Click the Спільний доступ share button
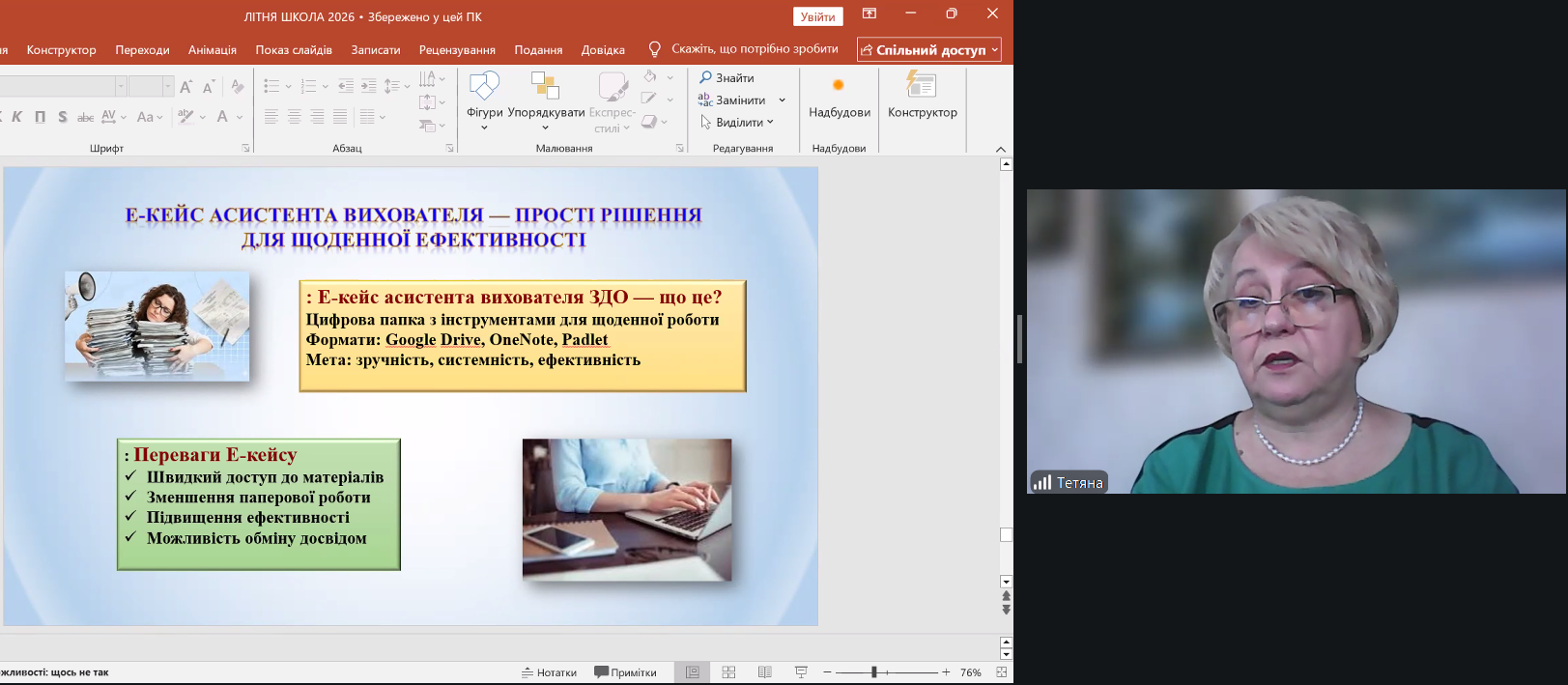This screenshot has width=1568, height=685. point(929,49)
